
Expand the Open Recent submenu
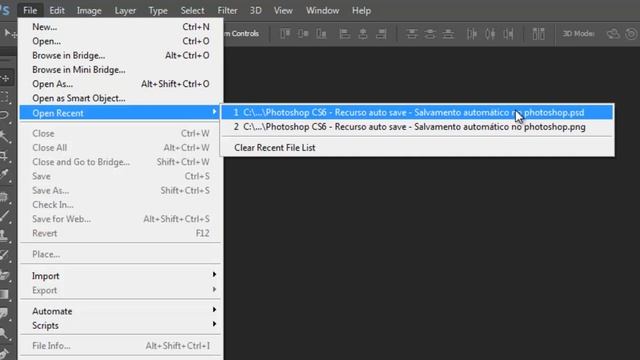point(120,113)
